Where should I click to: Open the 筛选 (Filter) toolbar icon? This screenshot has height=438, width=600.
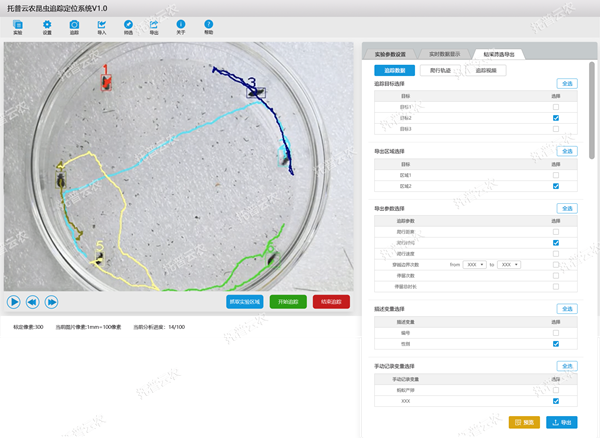(x=128, y=26)
